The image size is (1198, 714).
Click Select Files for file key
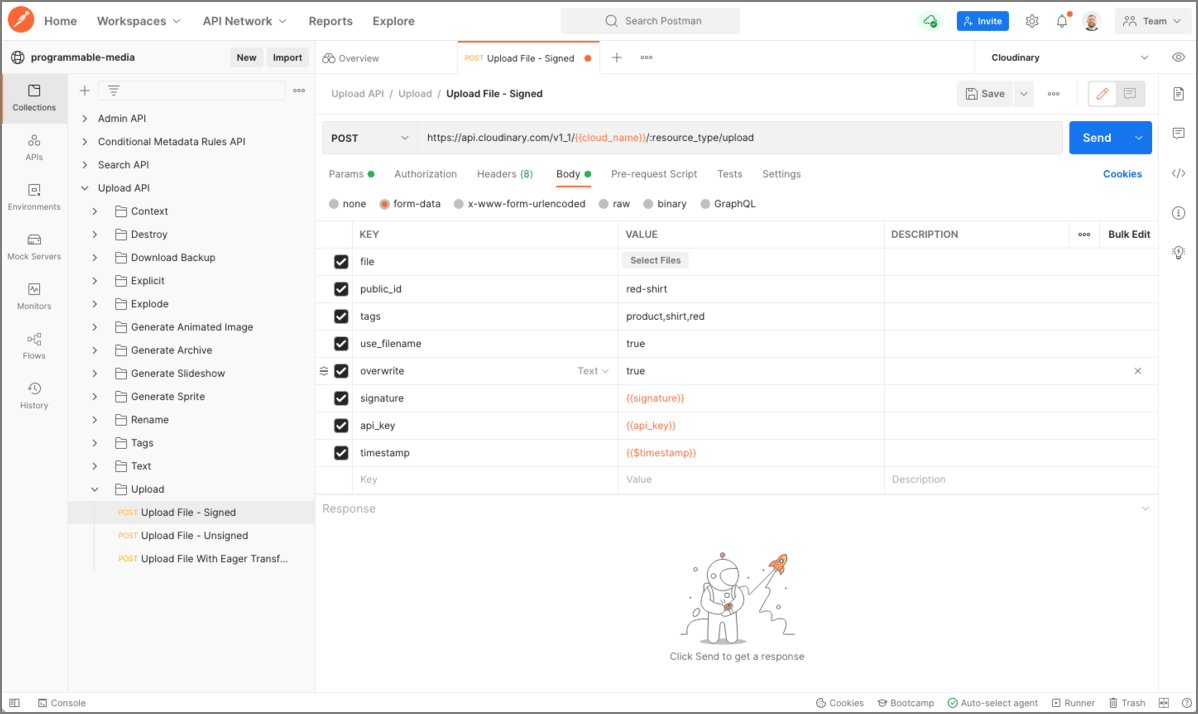tap(656, 260)
